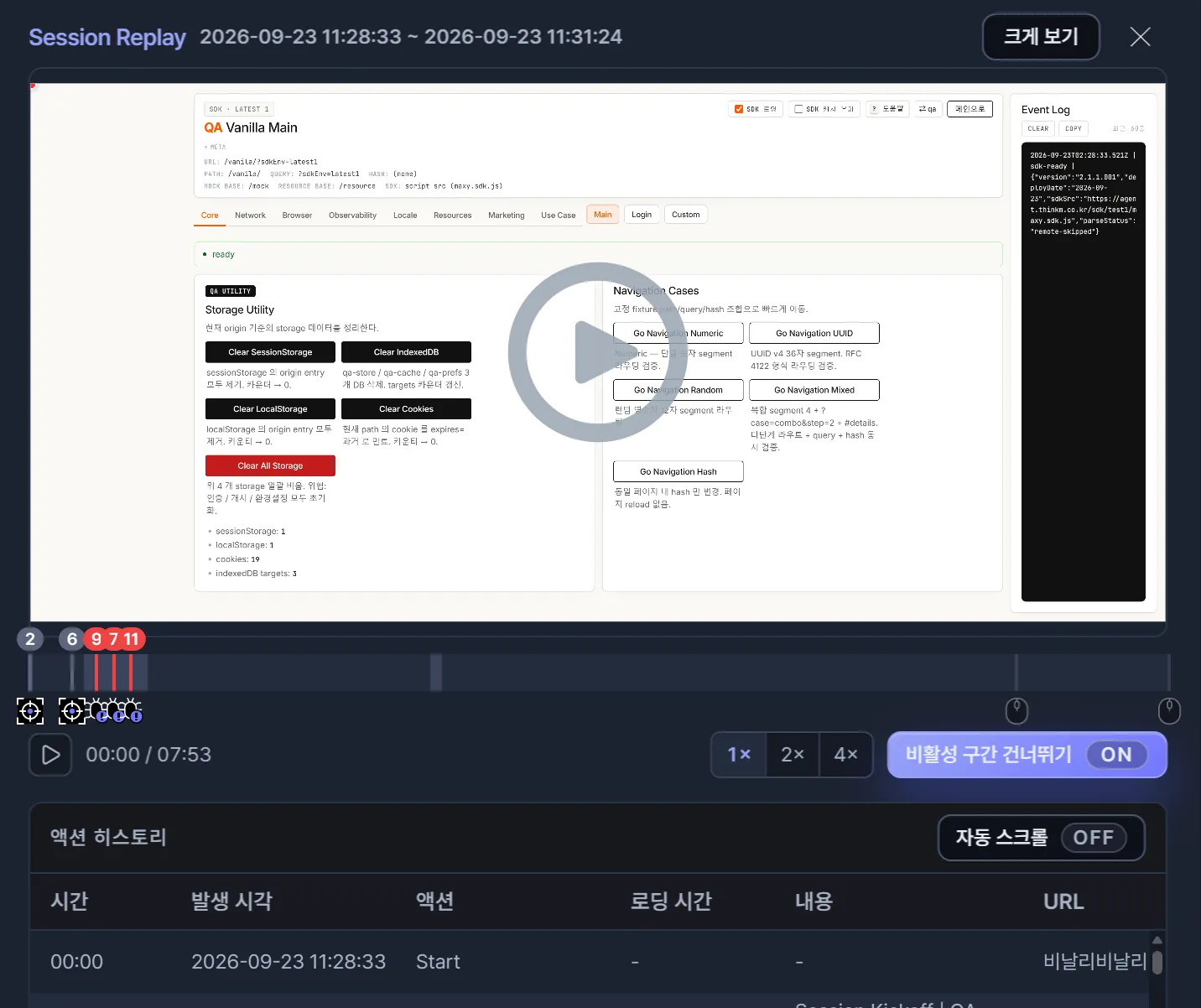Select the red error badge numbered 9
1201x1008 pixels.
click(x=96, y=639)
